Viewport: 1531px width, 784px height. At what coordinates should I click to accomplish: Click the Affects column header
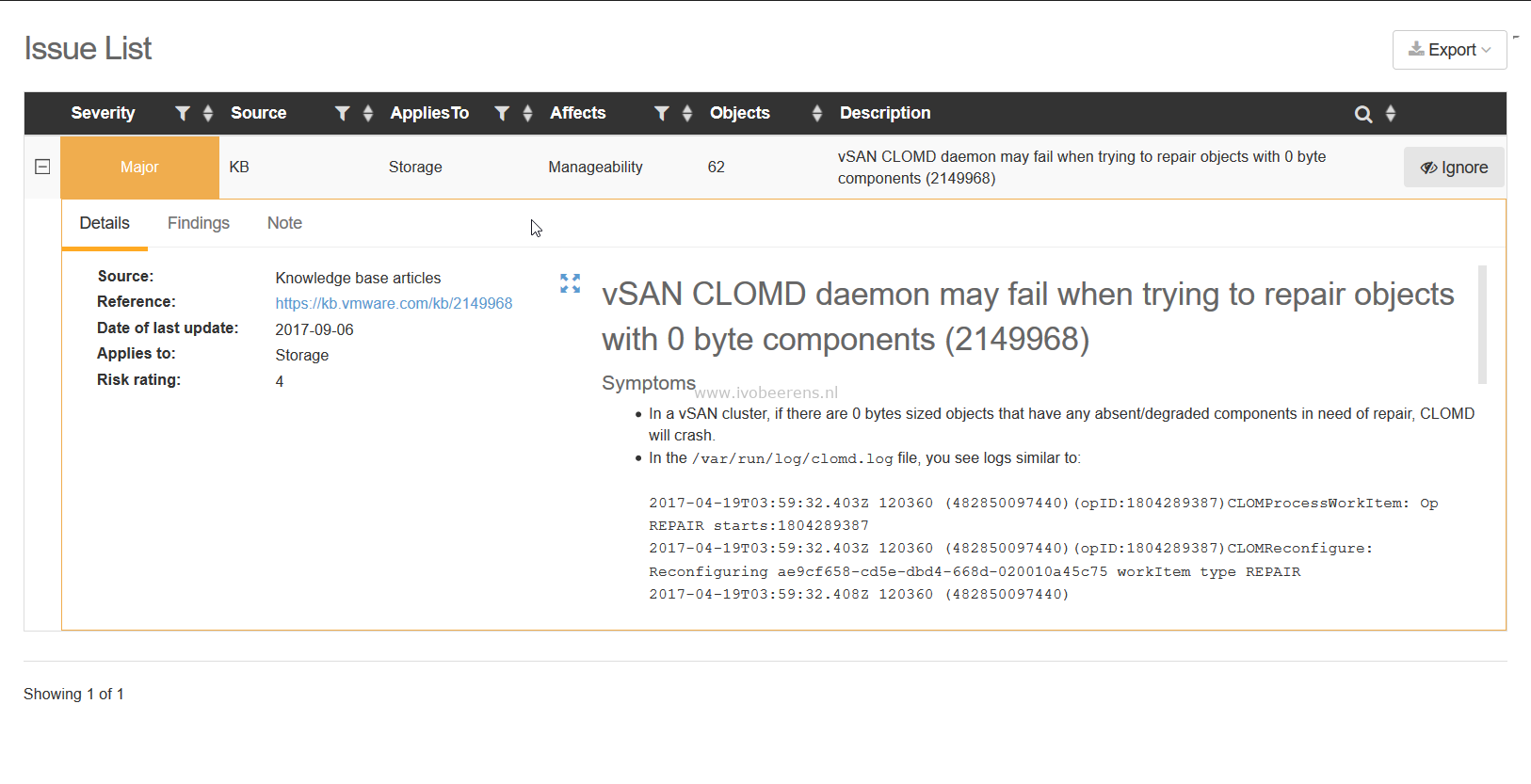577,113
